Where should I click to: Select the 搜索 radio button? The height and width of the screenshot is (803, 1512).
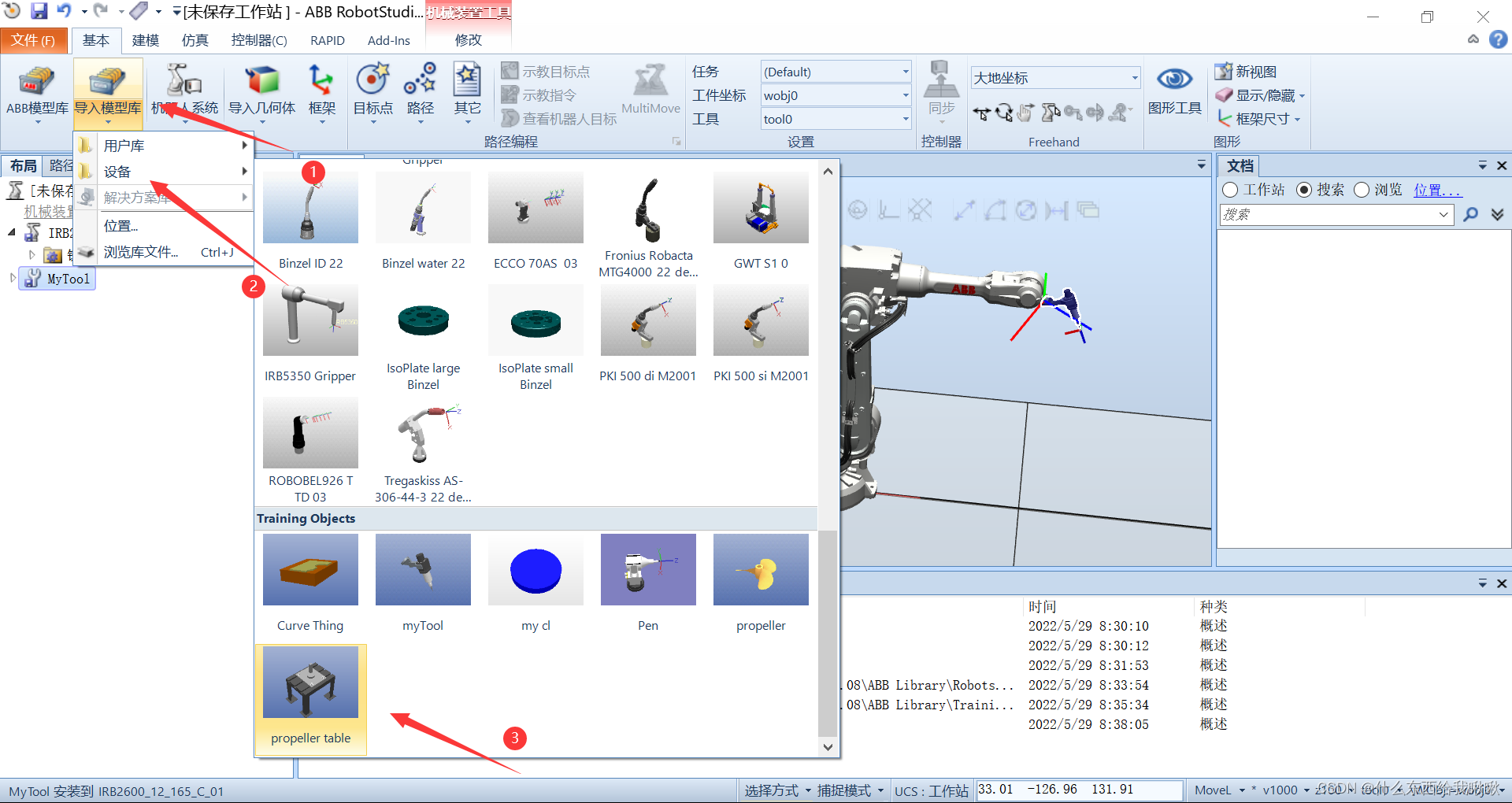[x=1304, y=190]
